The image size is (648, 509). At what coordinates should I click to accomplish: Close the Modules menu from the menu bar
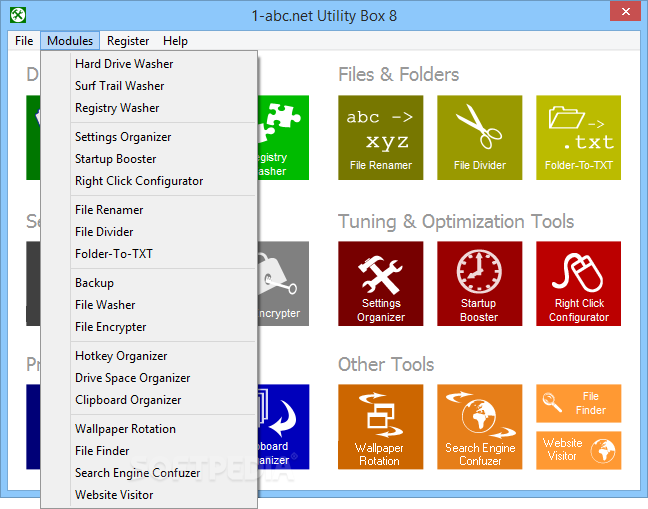(x=70, y=41)
